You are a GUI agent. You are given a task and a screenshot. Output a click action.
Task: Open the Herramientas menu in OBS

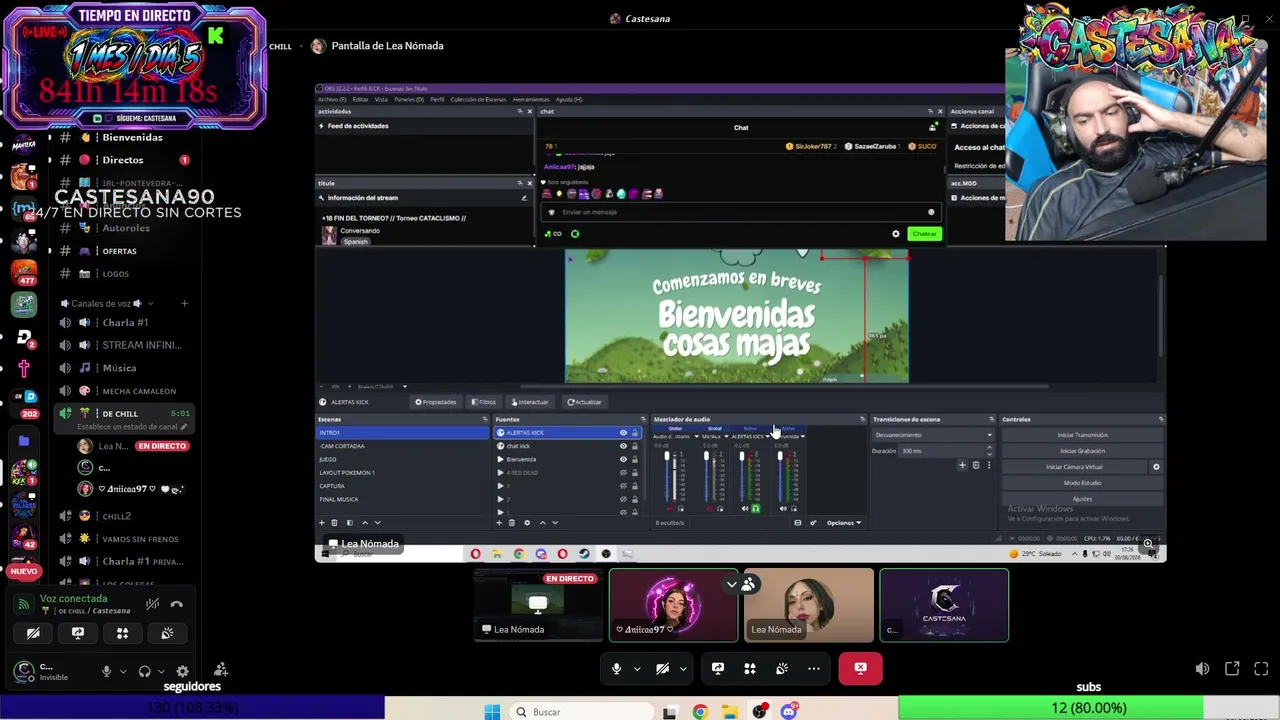[x=530, y=100]
